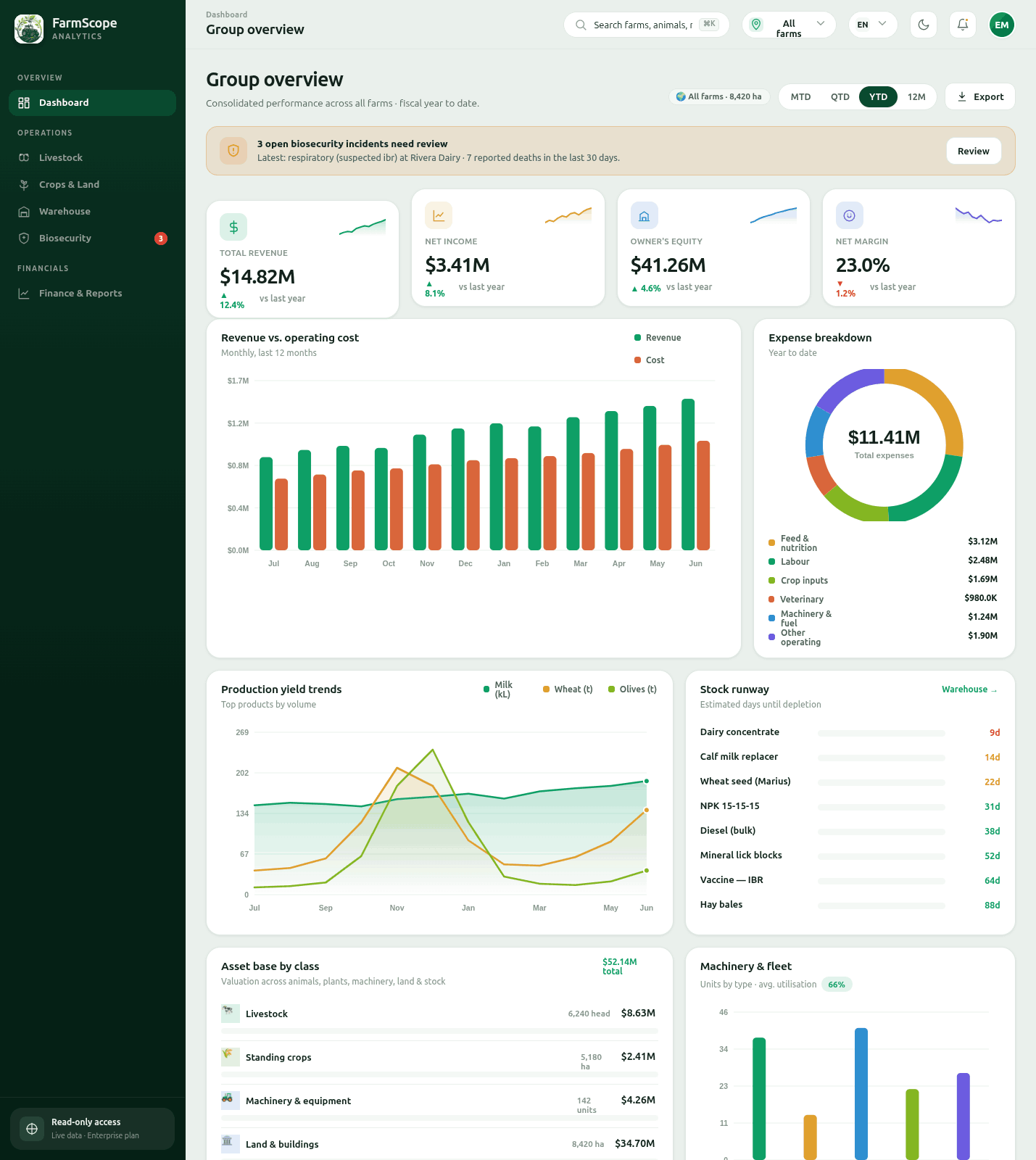Open notifications bell
This screenshot has height=1160, width=1036.
(x=963, y=25)
